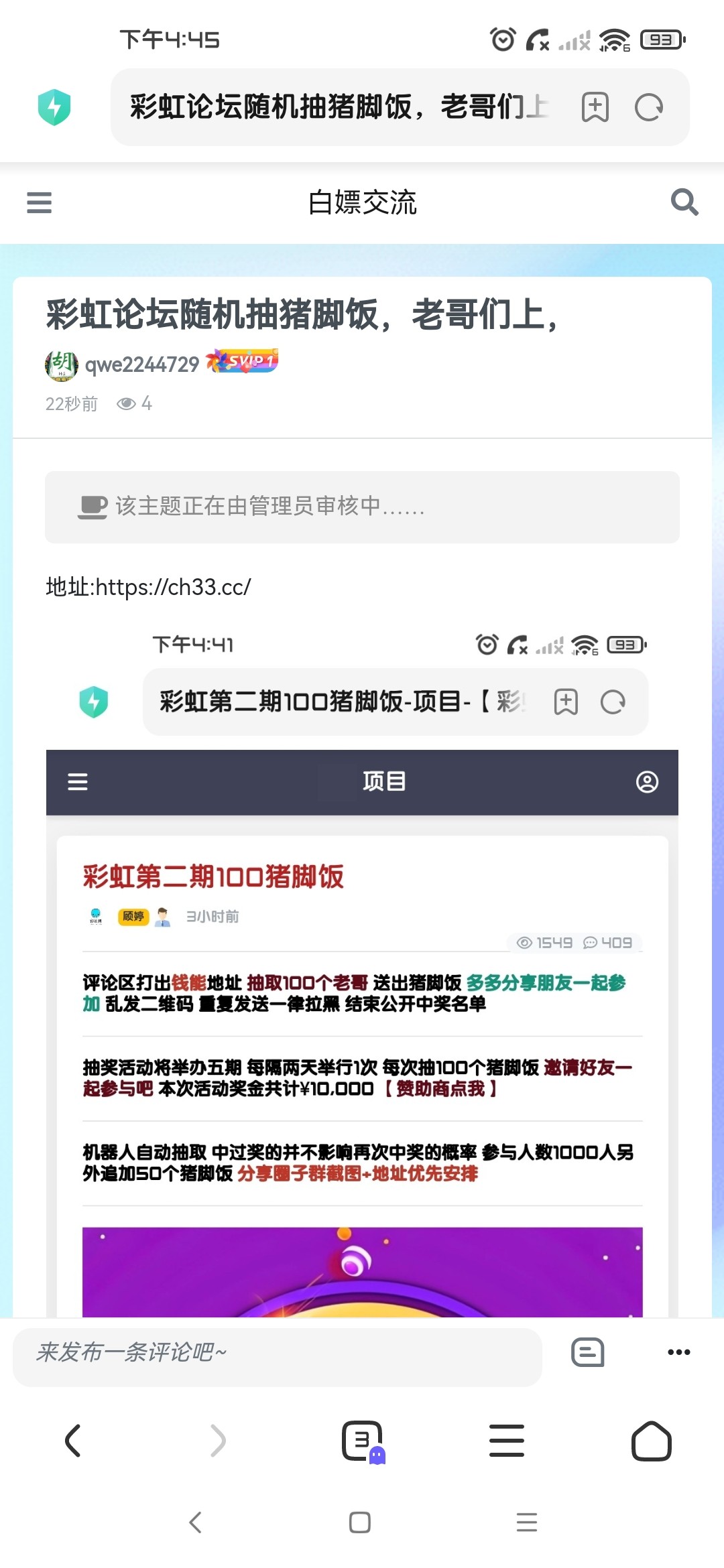Image resolution: width=724 pixels, height=1568 pixels.
Task: Open the browser tabs switcher showing 3
Action: click(x=363, y=1441)
